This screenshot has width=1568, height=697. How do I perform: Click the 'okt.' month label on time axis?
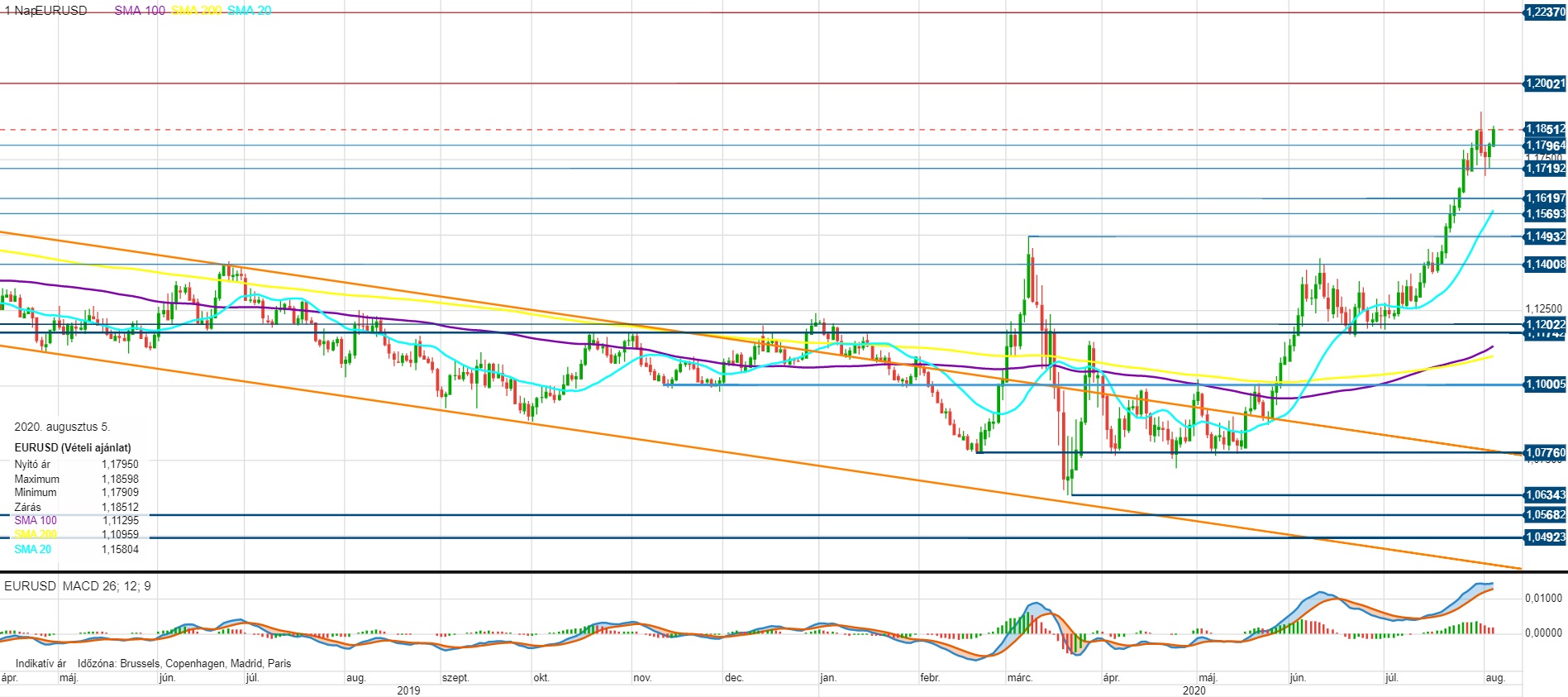coord(541,678)
